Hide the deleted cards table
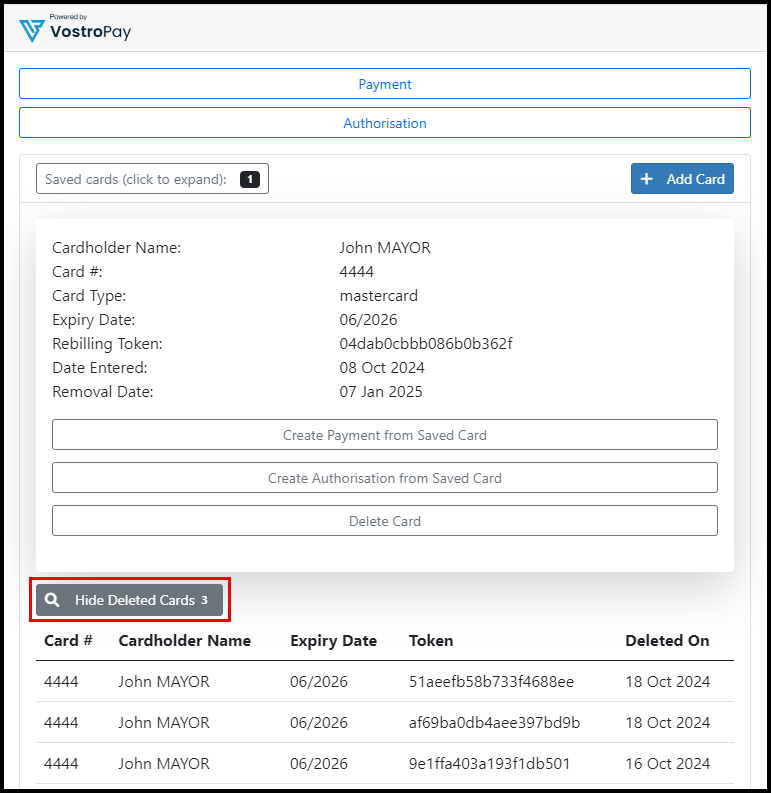This screenshot has height=793, width=771. [x=130, y=600]
